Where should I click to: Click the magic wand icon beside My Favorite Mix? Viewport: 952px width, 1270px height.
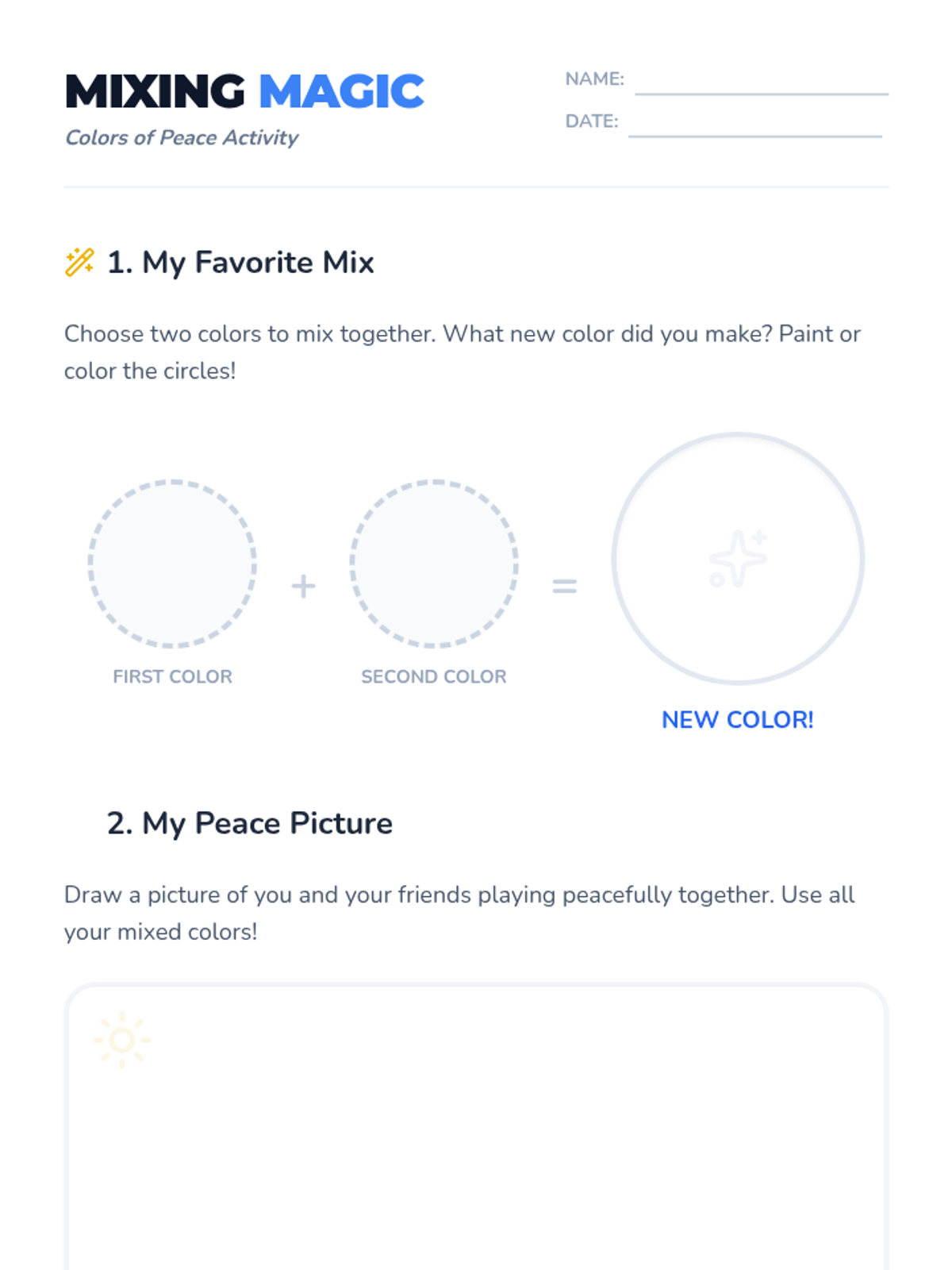[79, 262]
